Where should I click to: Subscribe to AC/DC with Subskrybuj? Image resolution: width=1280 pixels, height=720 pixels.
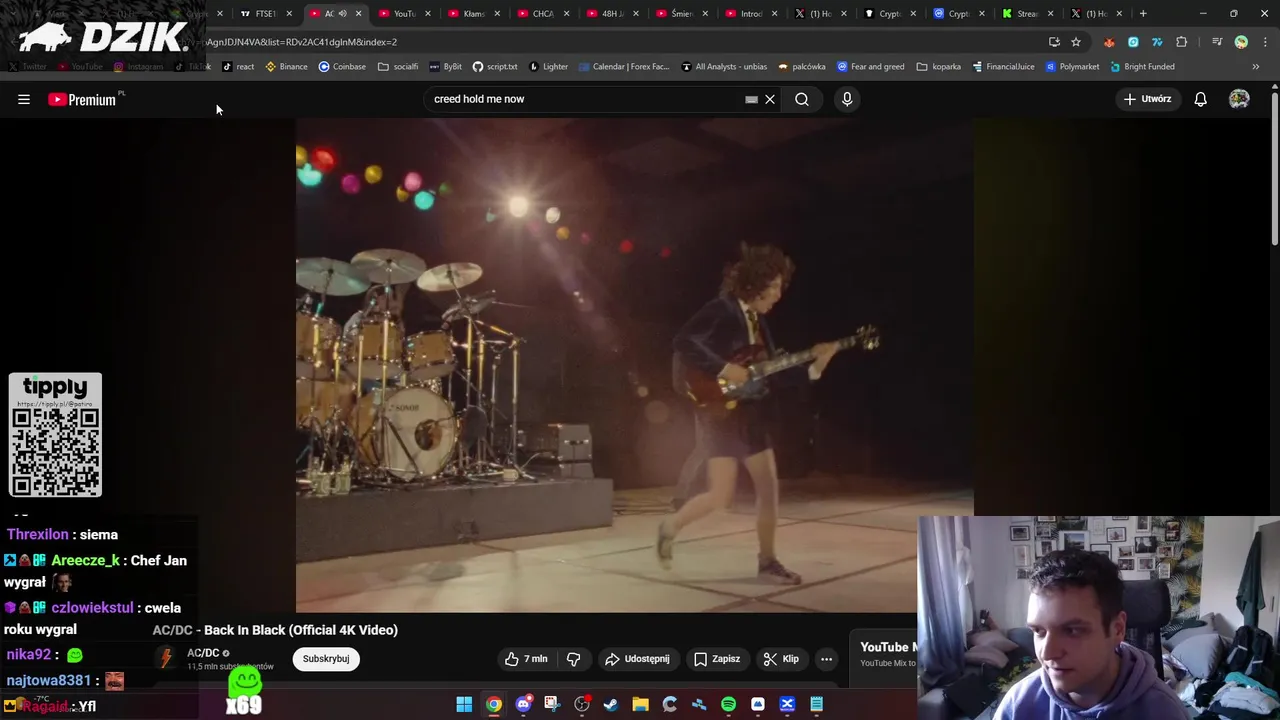[x=326, y=659]
